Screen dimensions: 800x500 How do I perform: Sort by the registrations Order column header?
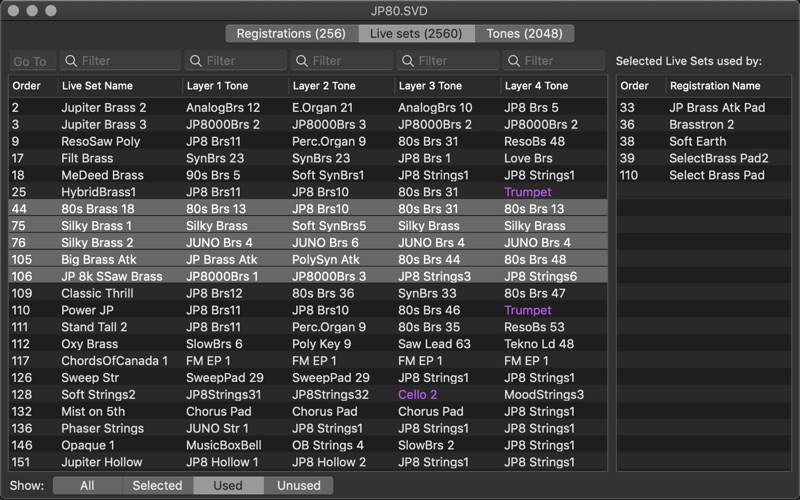641,86
